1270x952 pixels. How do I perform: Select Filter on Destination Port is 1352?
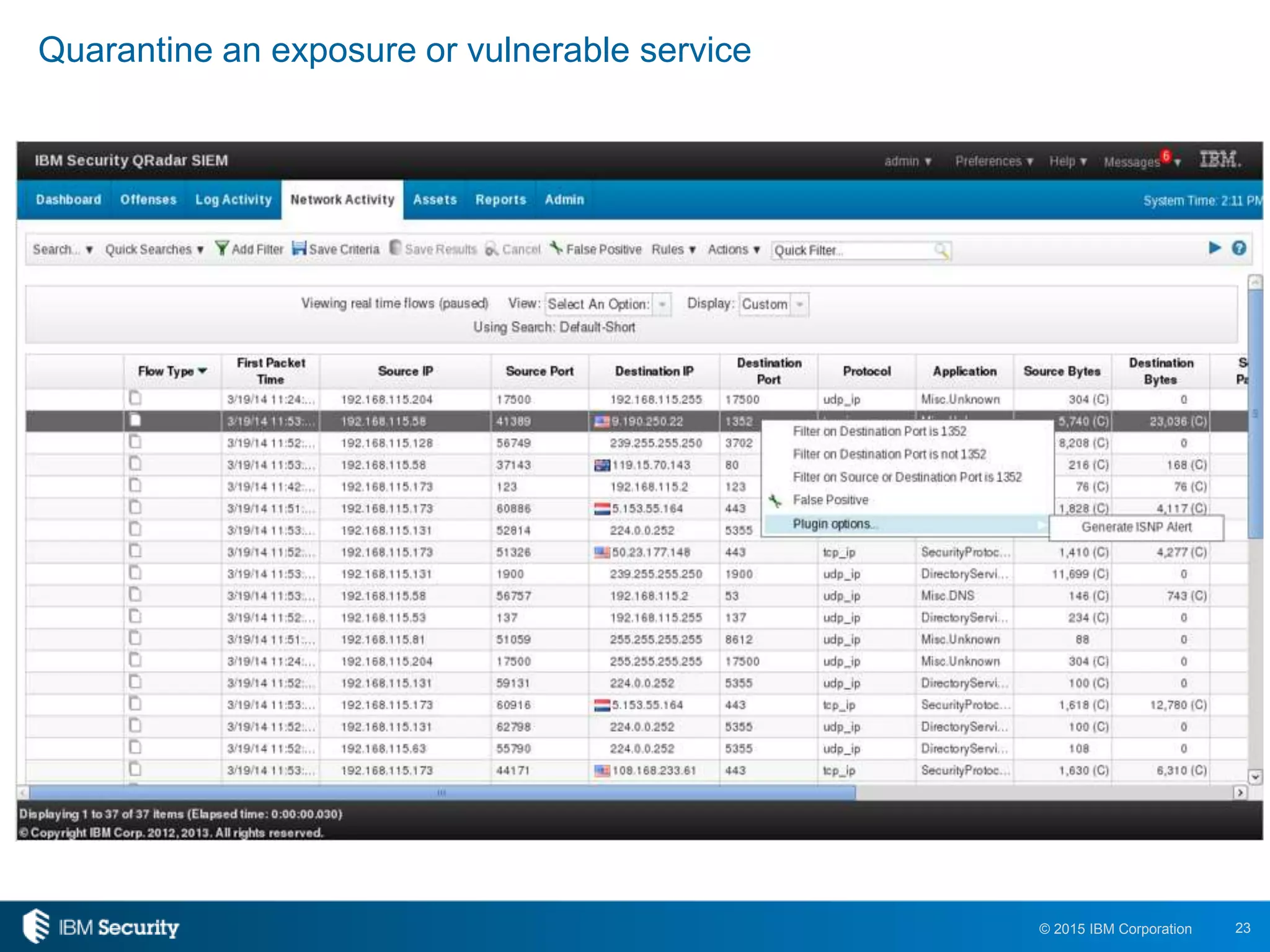(x=879, y=431)
